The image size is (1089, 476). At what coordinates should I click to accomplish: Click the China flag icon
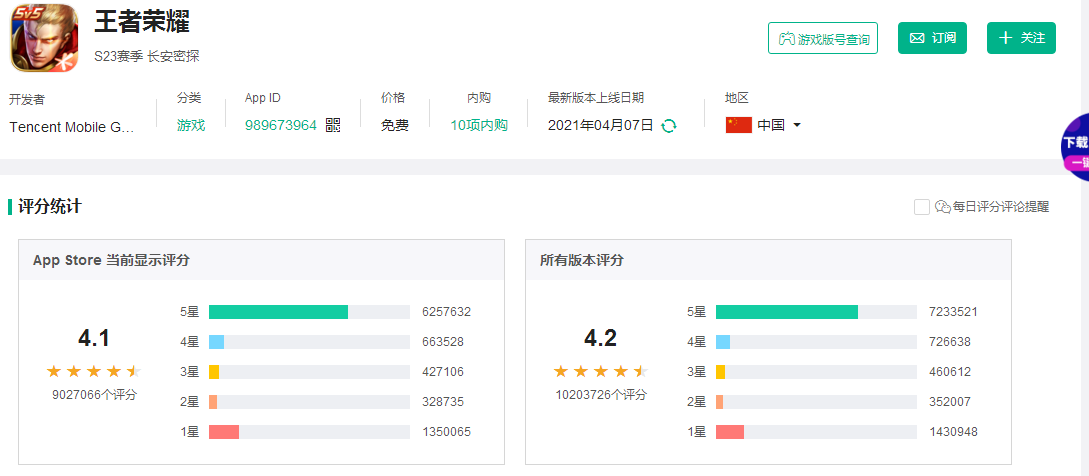click(738, 125)
